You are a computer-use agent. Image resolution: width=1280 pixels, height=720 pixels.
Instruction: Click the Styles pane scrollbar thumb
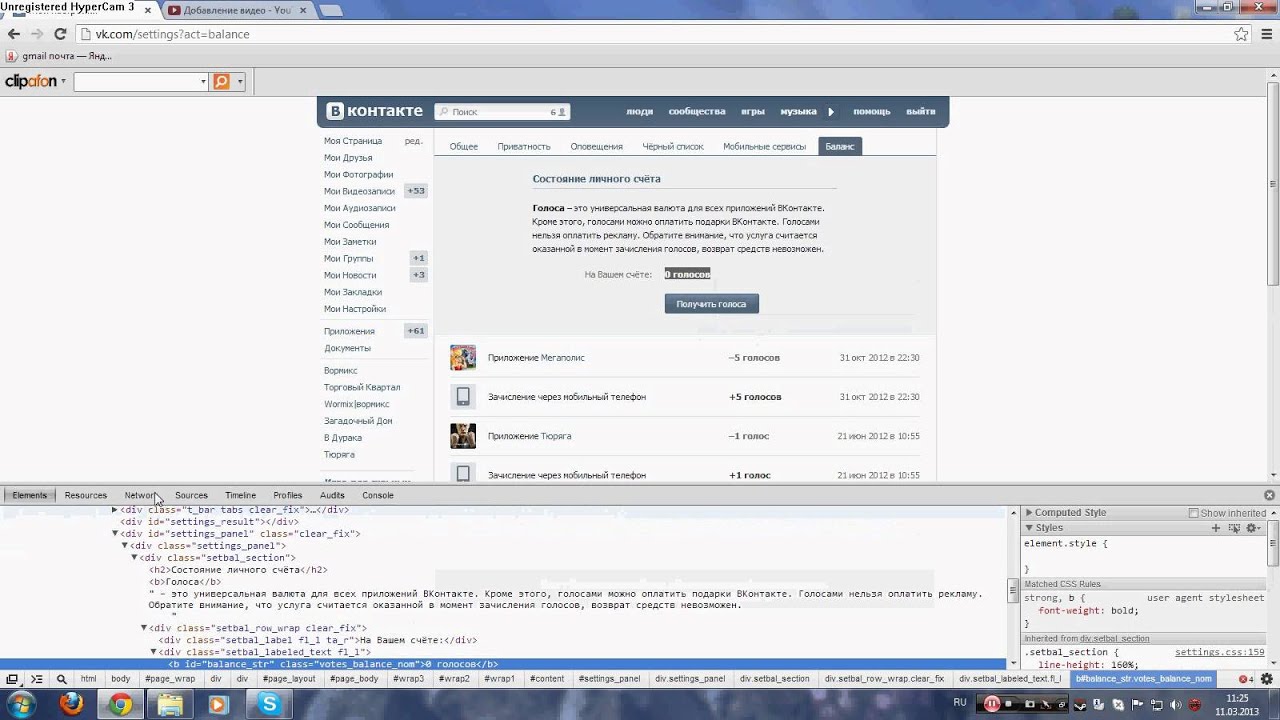tap(1273, 543)
